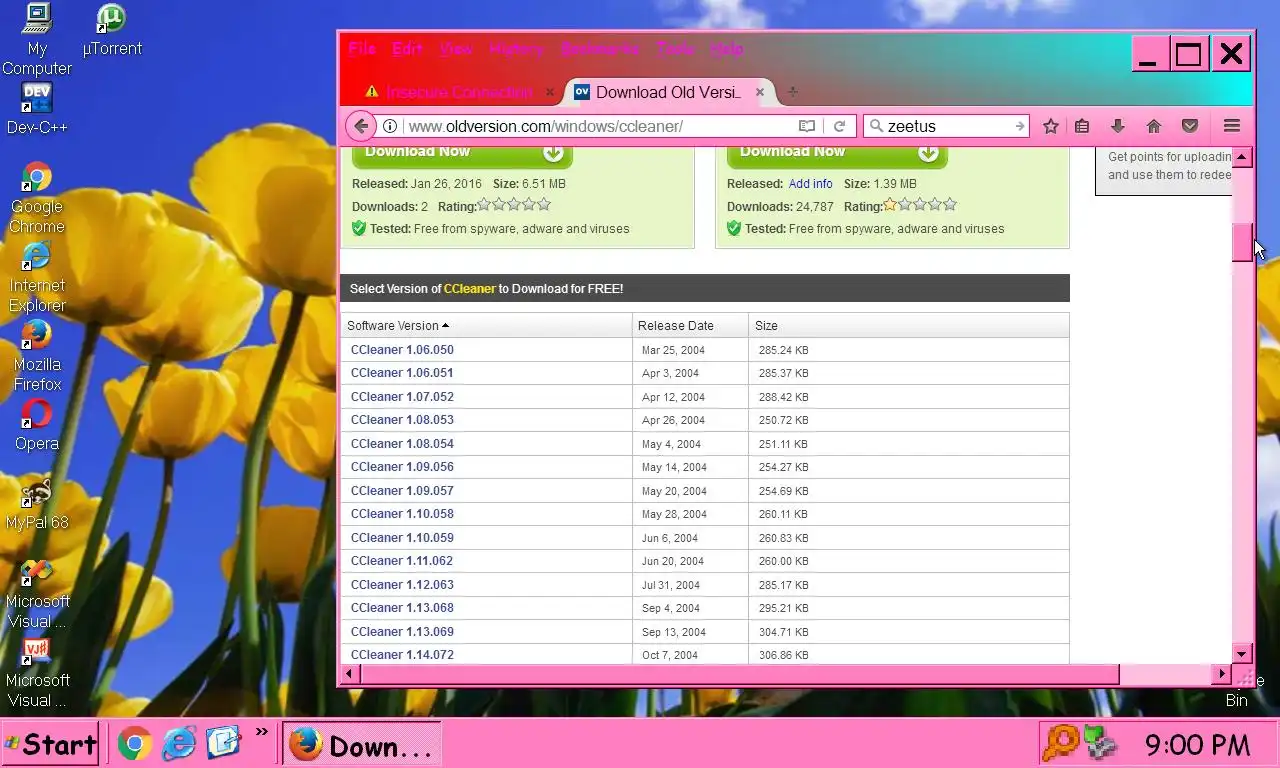Open site information icon in address bar

click(391, 126)
